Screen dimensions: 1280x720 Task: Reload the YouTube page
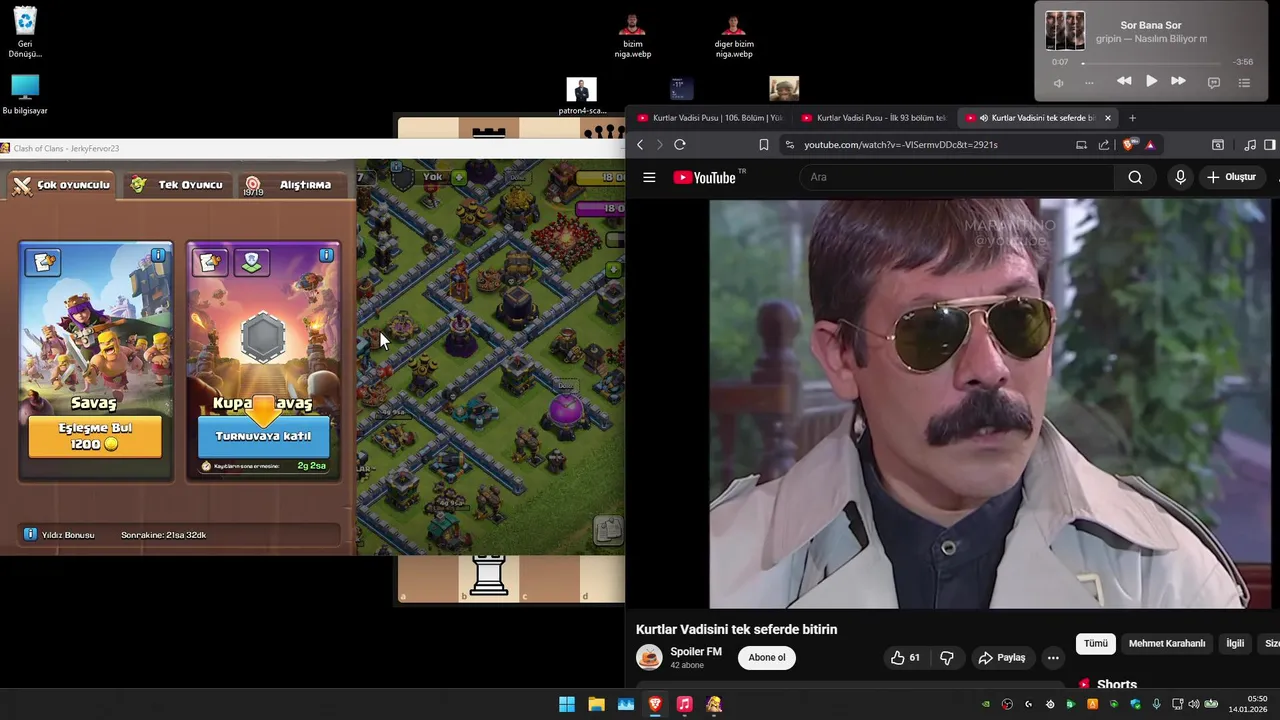680,145
